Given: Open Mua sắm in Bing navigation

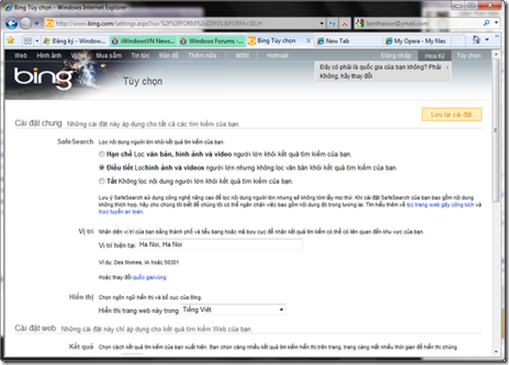Looking at the screenshot, I should pyautogui.click(x=109, y=55).
